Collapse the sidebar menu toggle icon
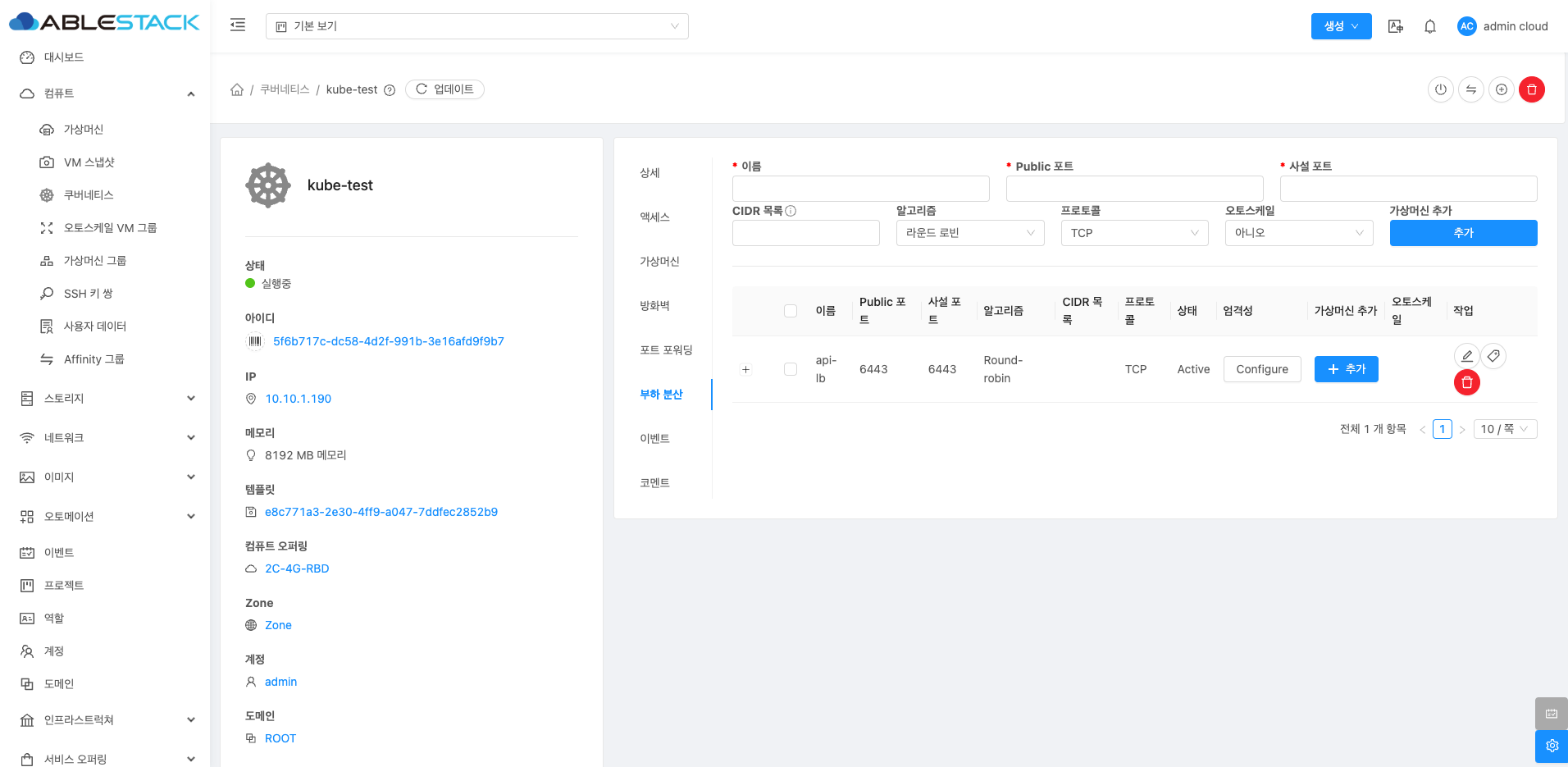Screen dimensions: 1568x767 click(x=238, y=25)
